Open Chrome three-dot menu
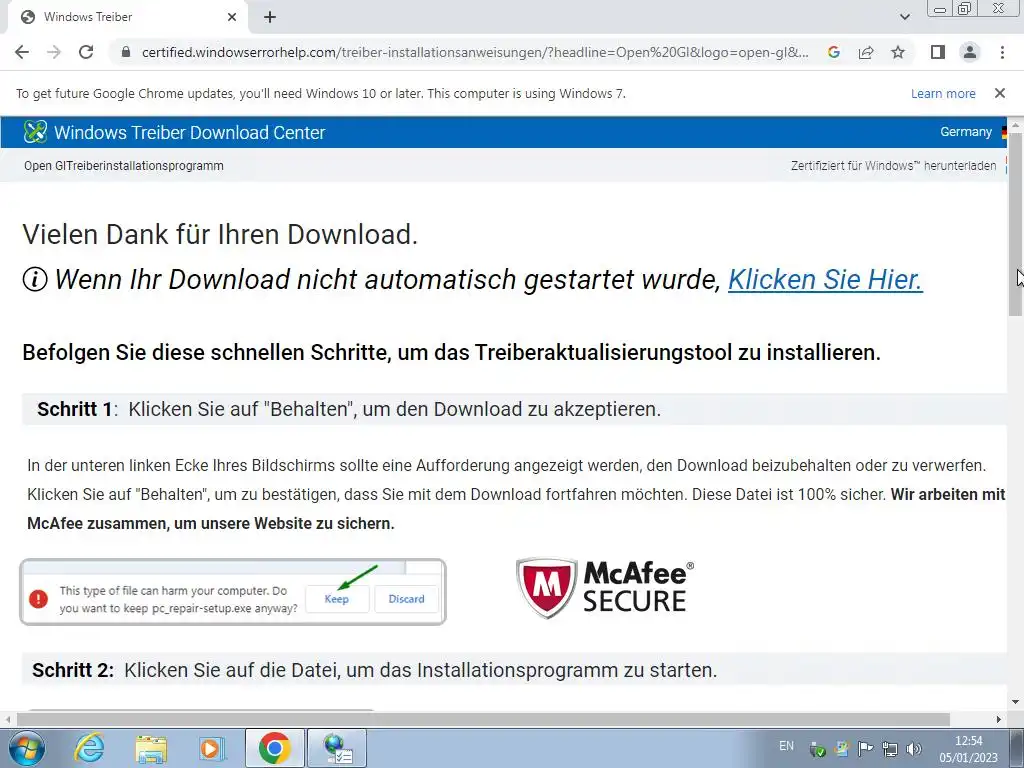 coord(1002,52)
